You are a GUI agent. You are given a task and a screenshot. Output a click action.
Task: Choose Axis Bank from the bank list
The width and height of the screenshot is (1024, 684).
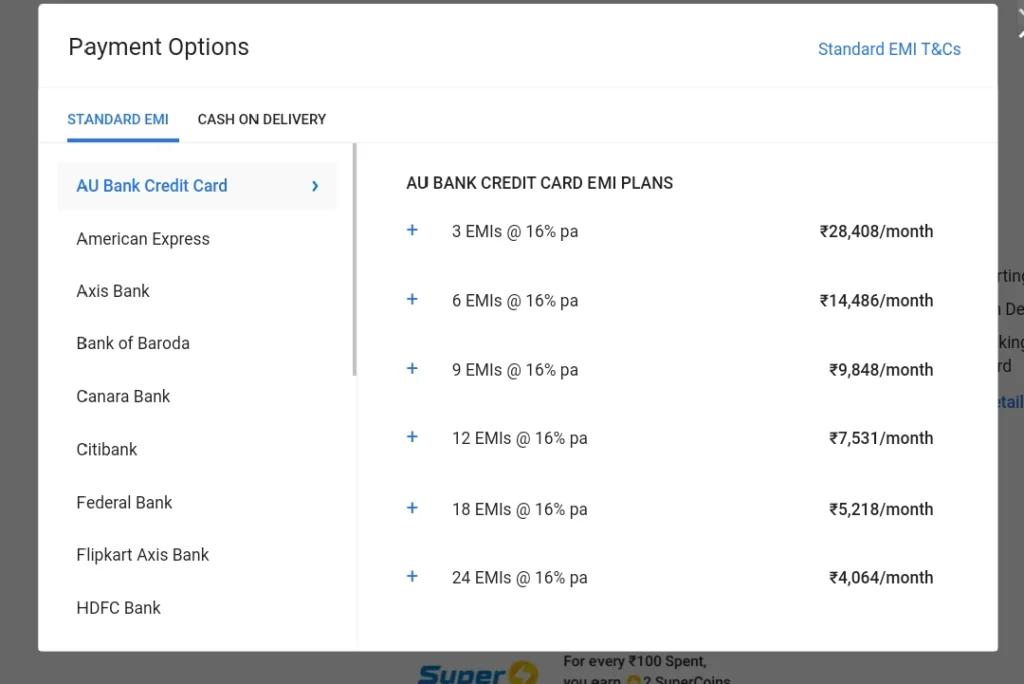click(x=113, y=291)
